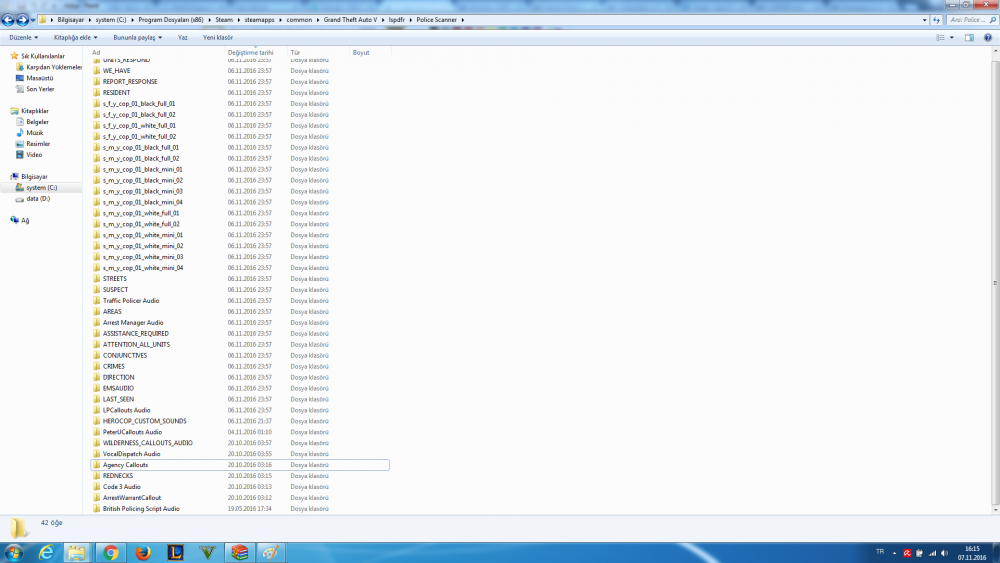Click the search box for Police Scanner
Screen dimensions: 1000x563
point(973,20)
